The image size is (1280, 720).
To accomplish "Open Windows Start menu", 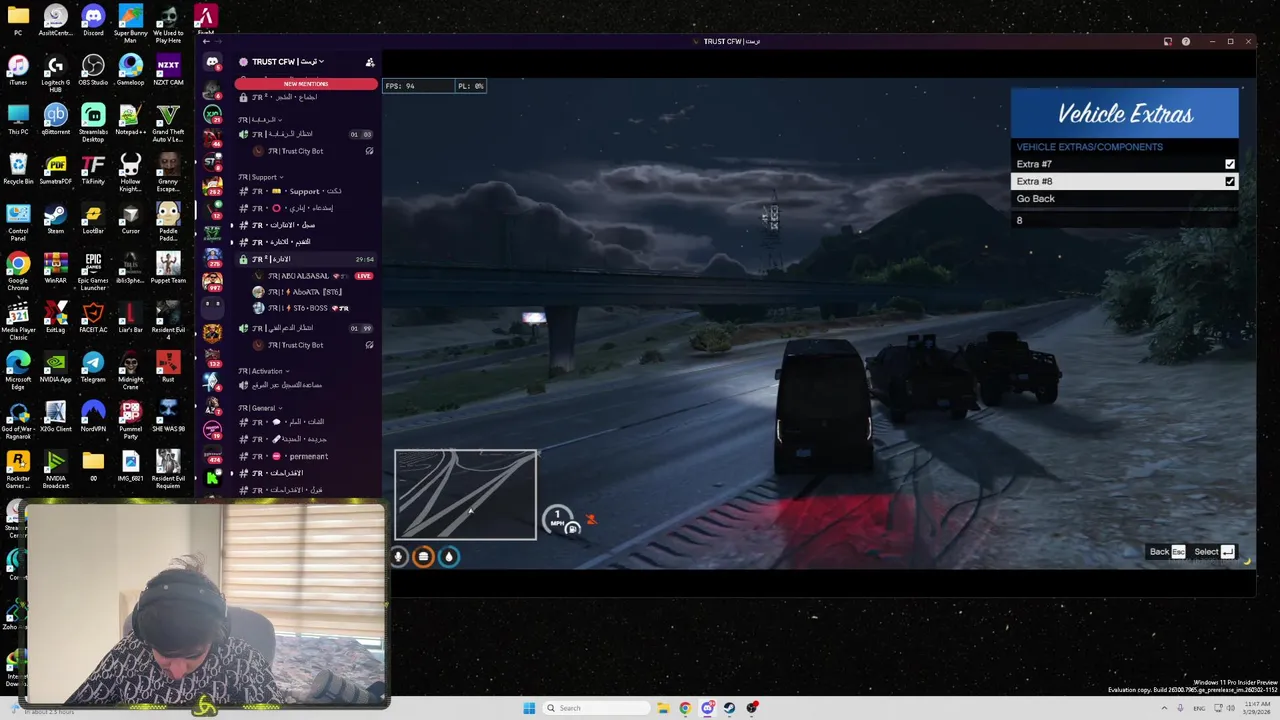I will 529,708.
